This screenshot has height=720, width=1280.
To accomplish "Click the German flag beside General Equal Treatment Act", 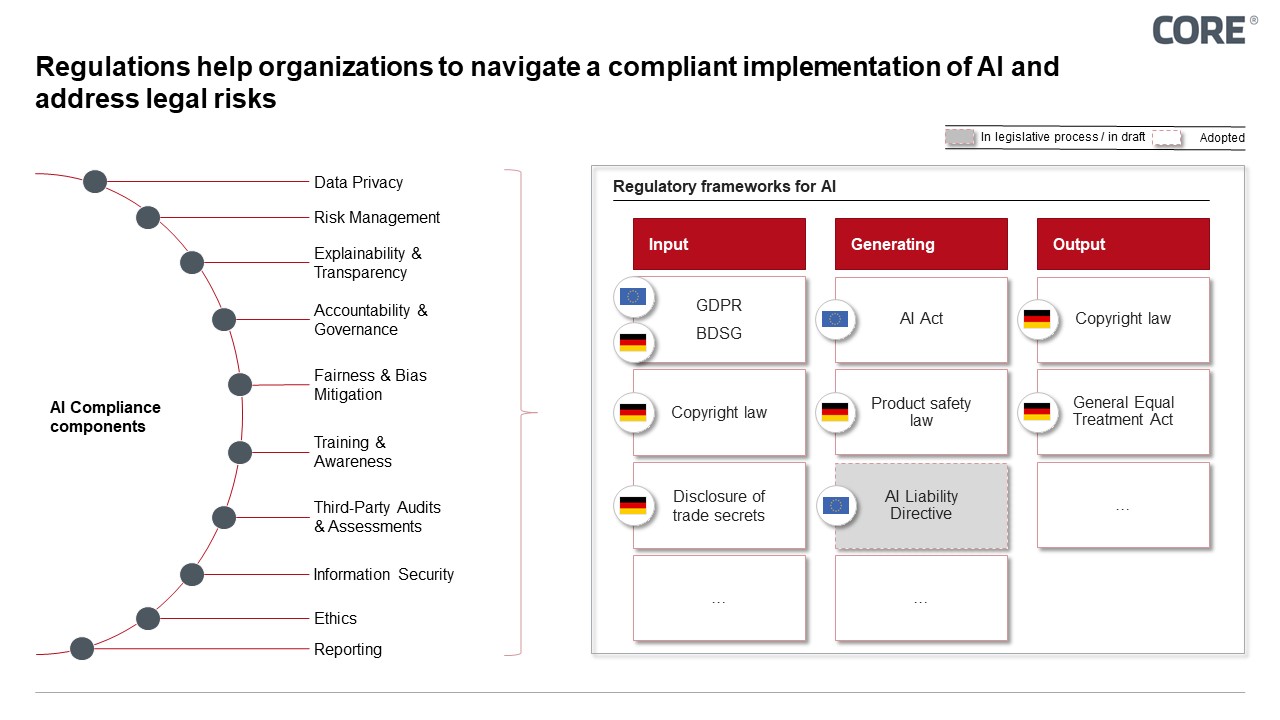I will [x=1038, y=412].
